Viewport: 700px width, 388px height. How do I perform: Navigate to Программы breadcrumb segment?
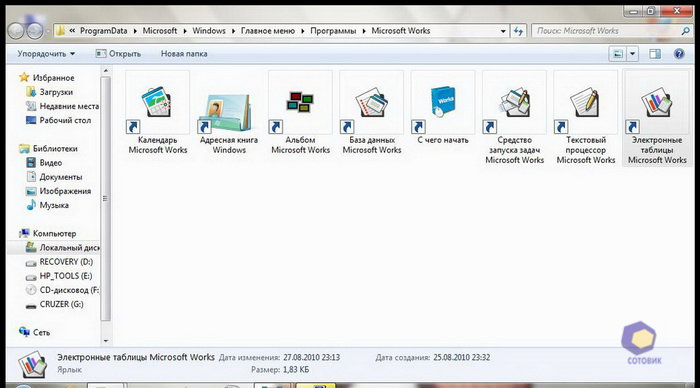click(x=333, y=31)
